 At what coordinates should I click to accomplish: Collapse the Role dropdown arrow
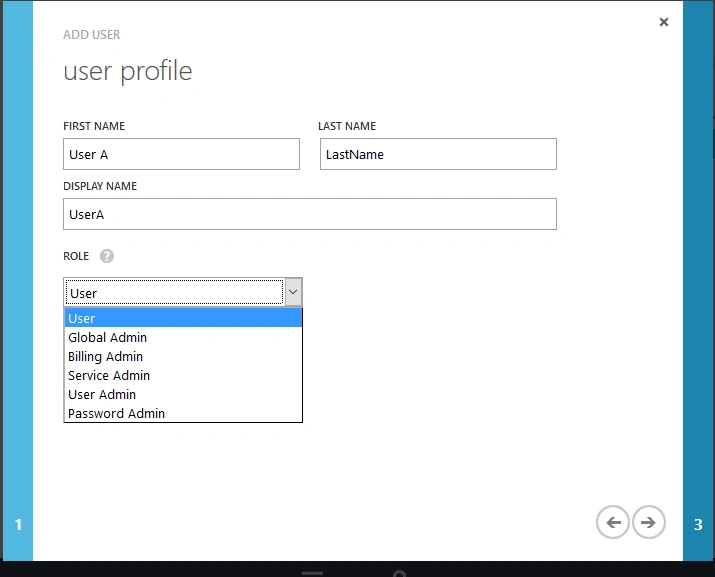pos(293,292)
